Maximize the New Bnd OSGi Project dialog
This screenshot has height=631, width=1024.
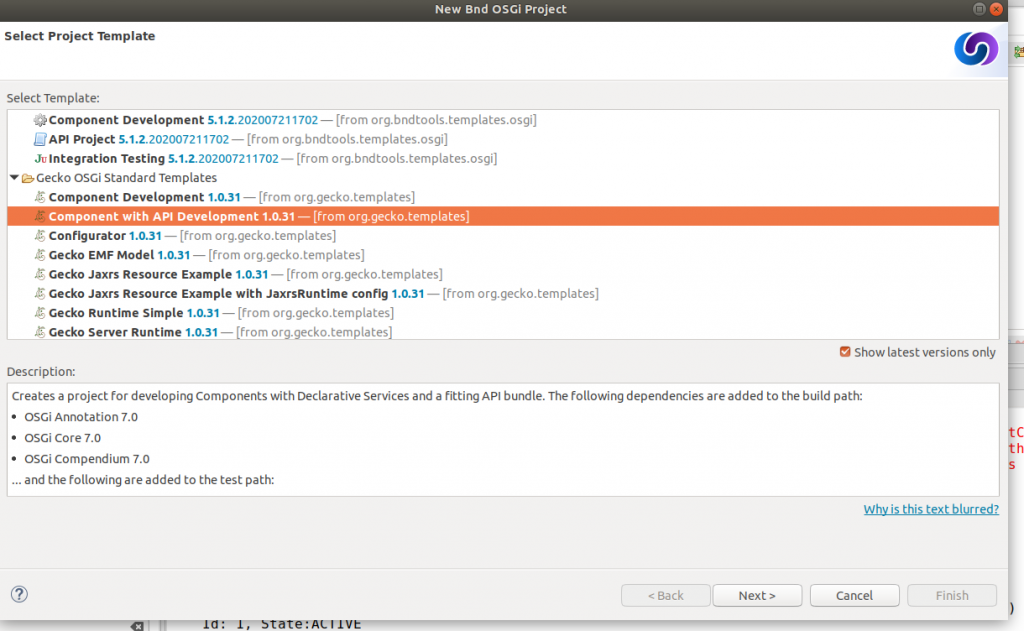tap(979, 8)
